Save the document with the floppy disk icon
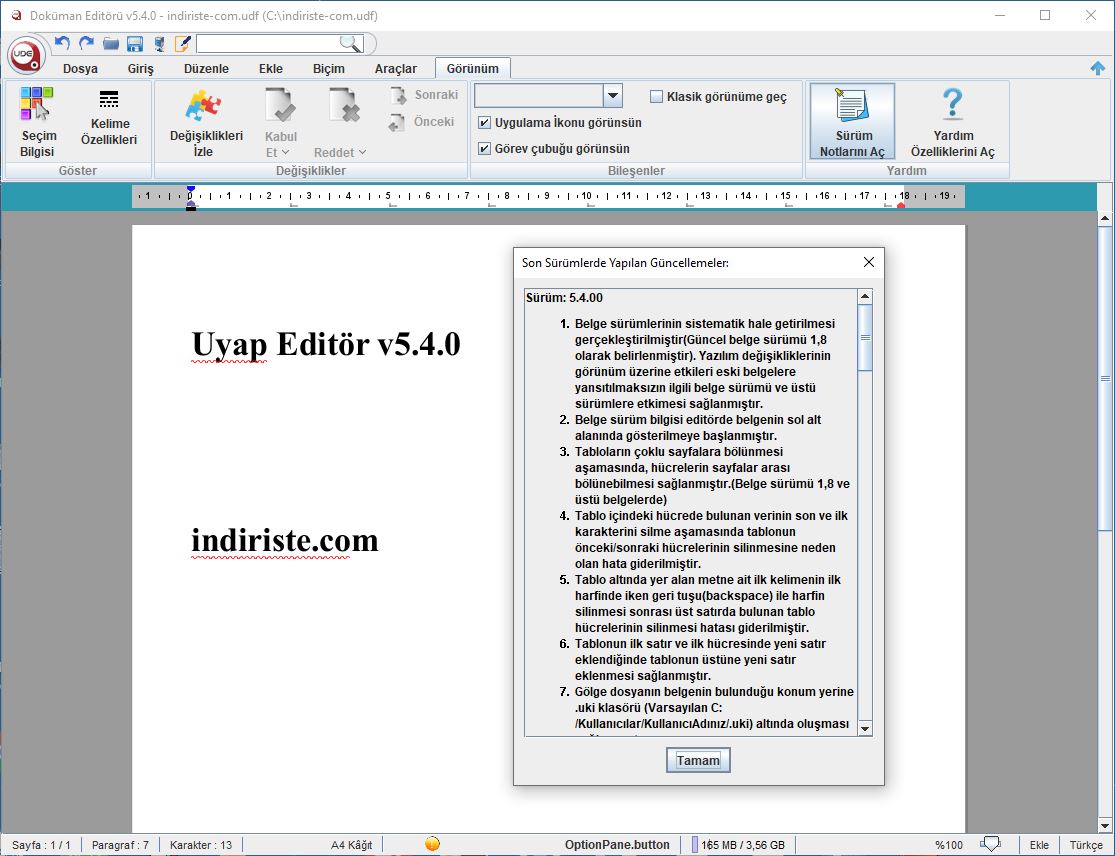 pyautogui.click(x=135, y=44)
